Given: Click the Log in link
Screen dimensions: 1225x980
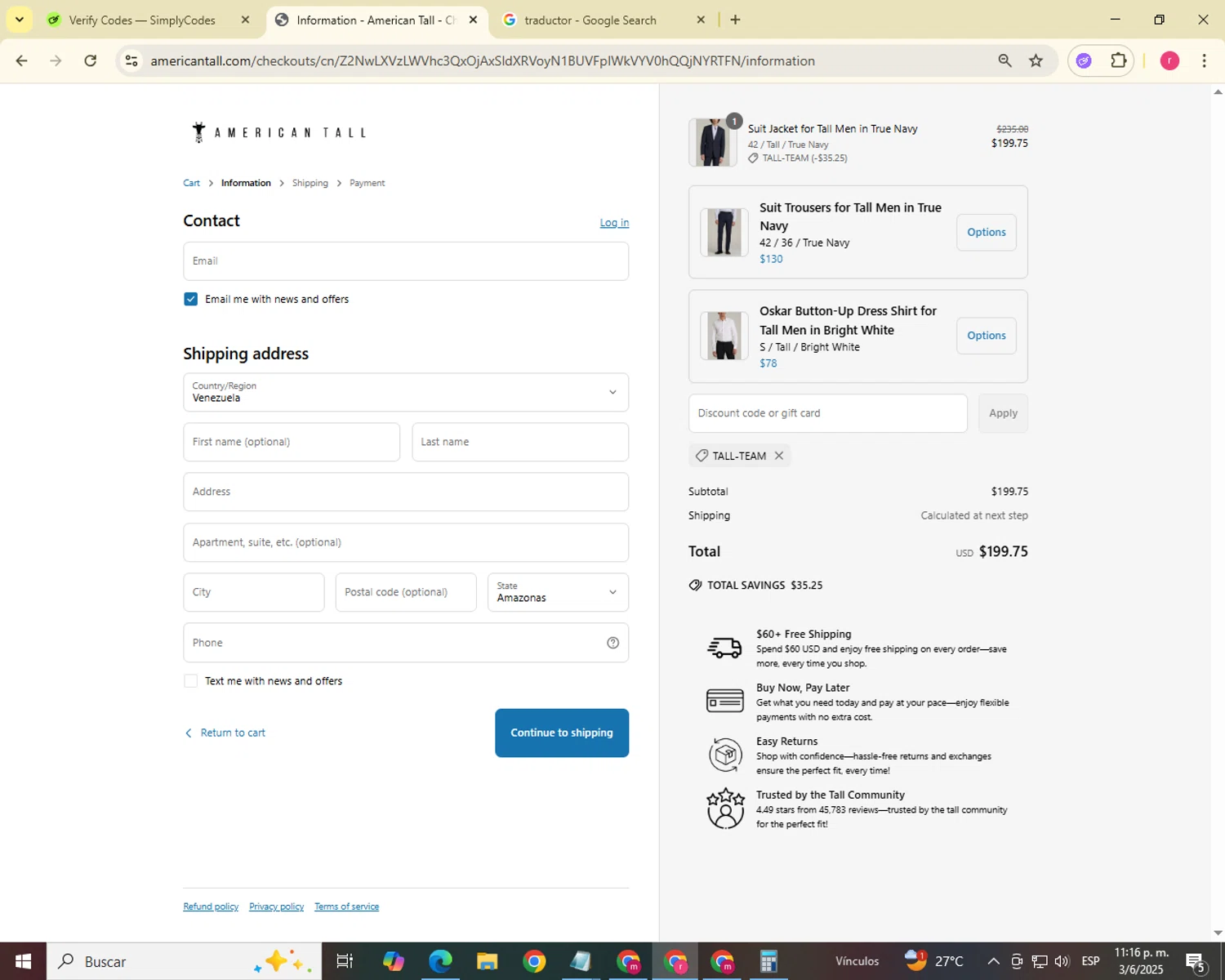Looking at the screenshot, I should tap(614, 222).
